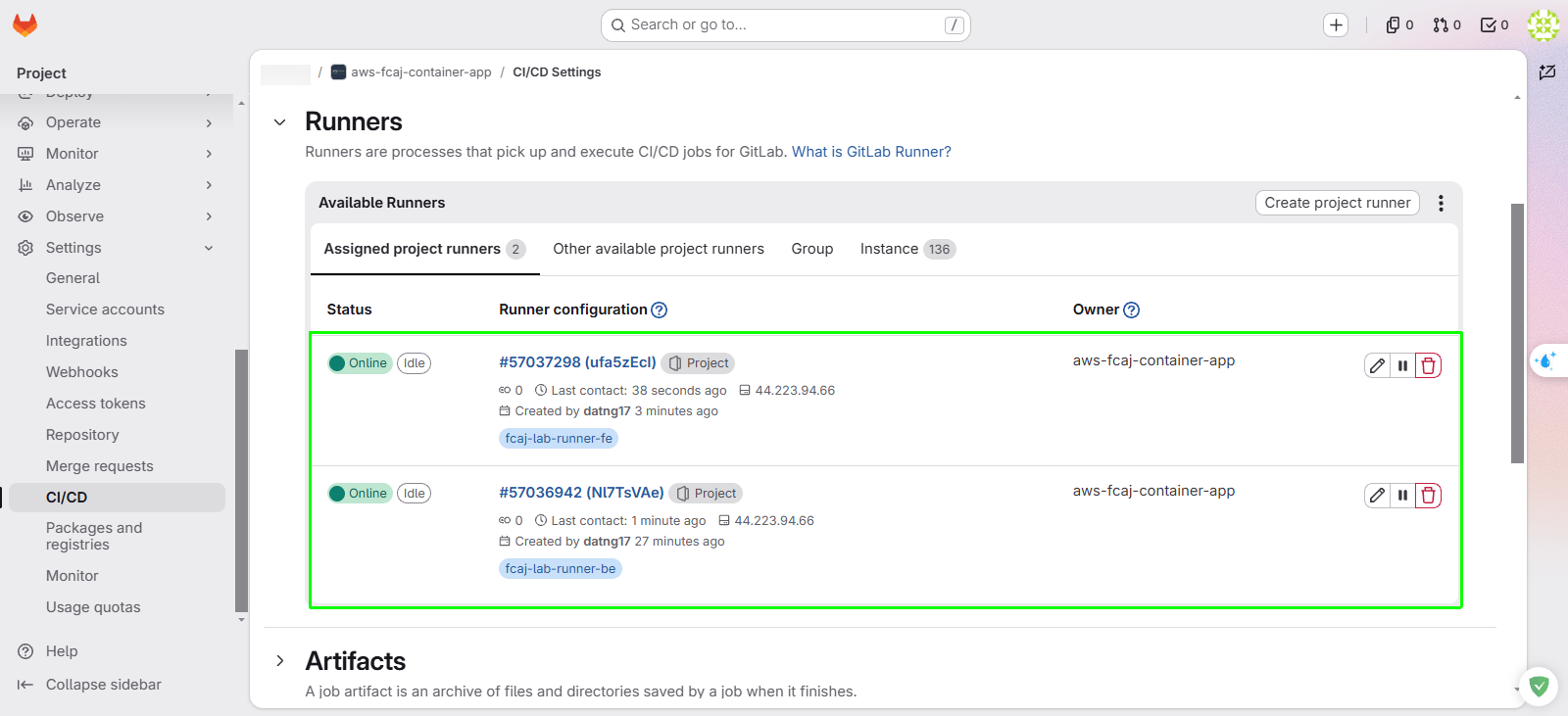Expand the Operate sidebar menu
Image resolution: width=1568 pixels, height=716 pixels.
(x=116, y=122)
